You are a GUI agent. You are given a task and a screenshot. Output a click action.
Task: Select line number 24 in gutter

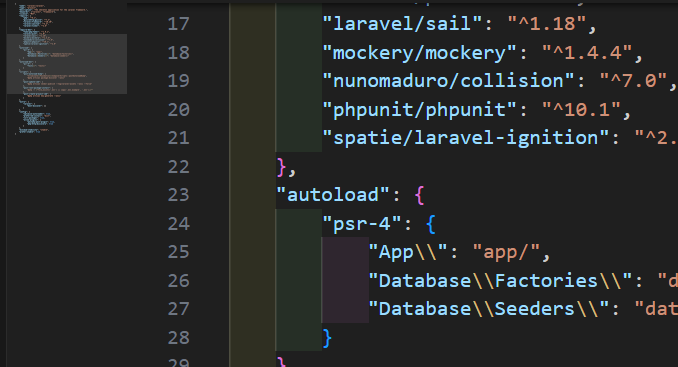pos(179,223)
